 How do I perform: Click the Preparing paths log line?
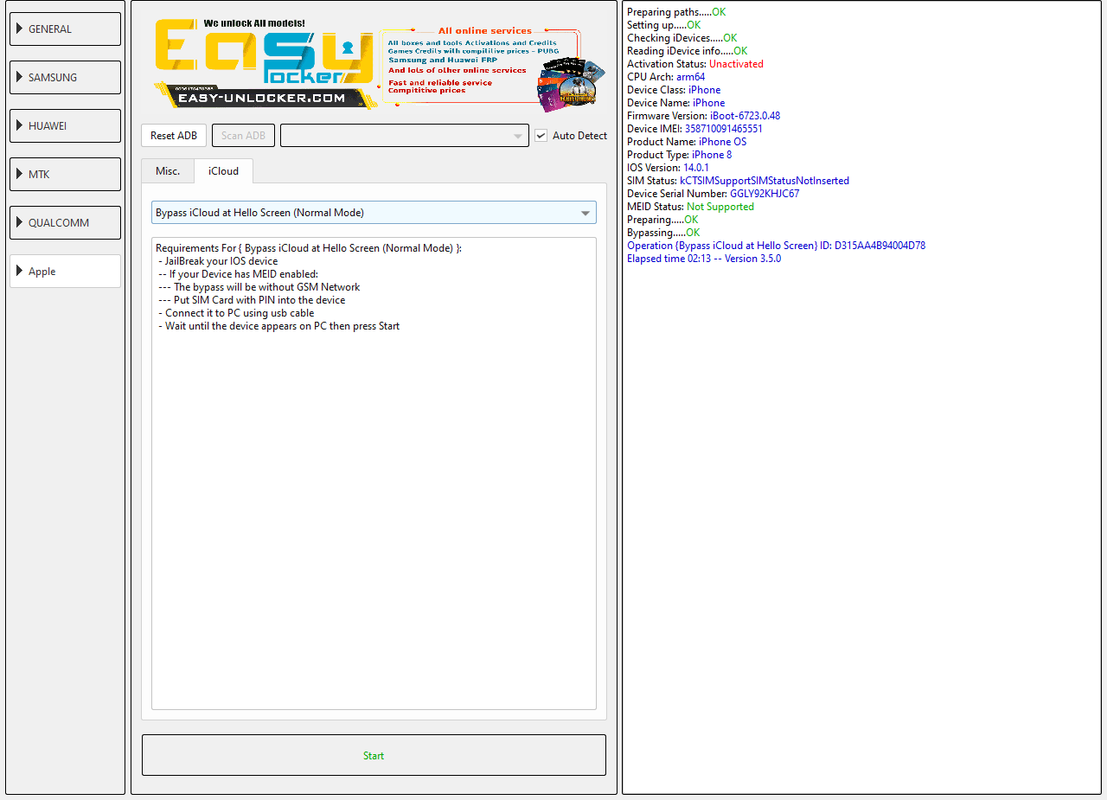[676, 12]
